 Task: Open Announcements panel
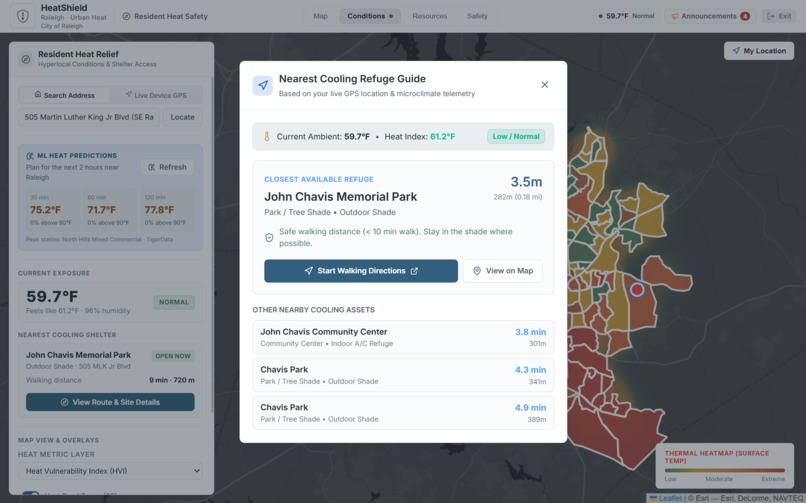710,16
